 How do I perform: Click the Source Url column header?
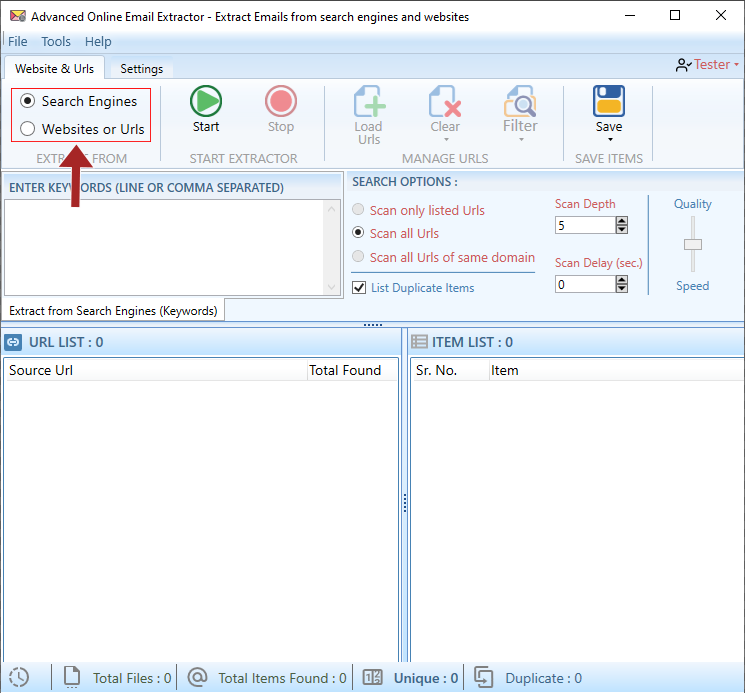click(155, 370)
